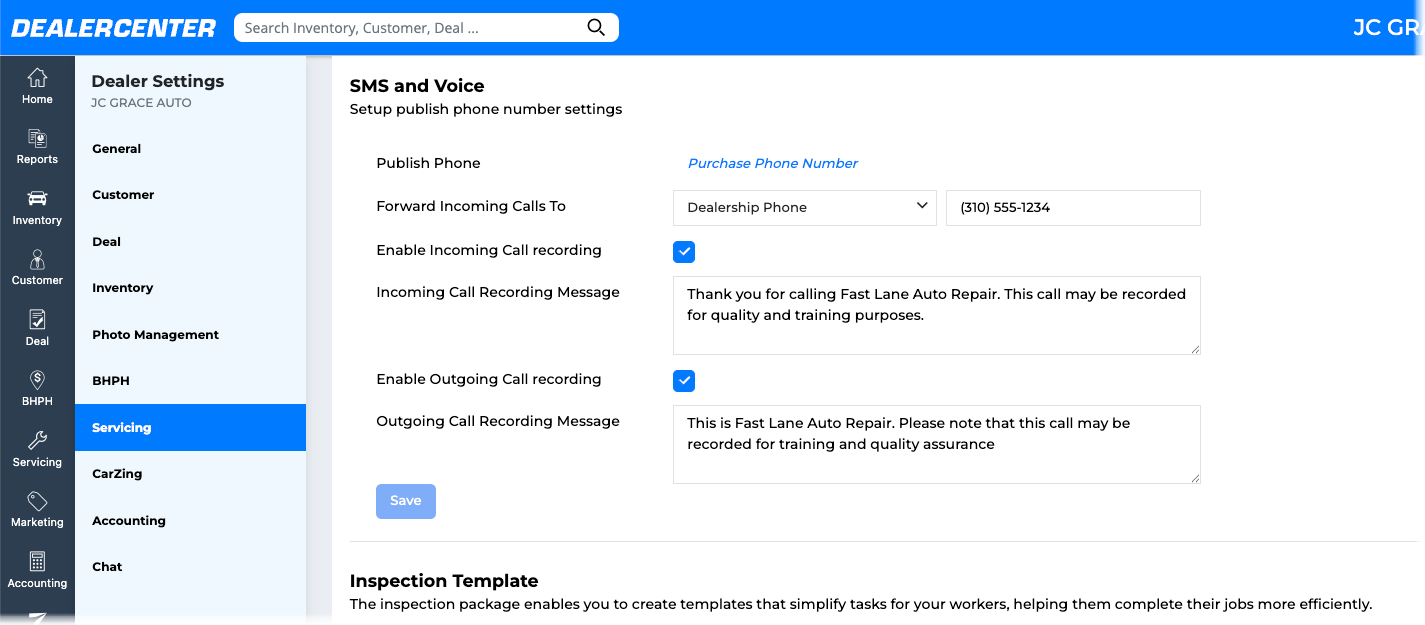Open BHPH settings in Dealer Settings
Image resolution: width=1425 pixels, height=625 pixels.
point(190,381)
